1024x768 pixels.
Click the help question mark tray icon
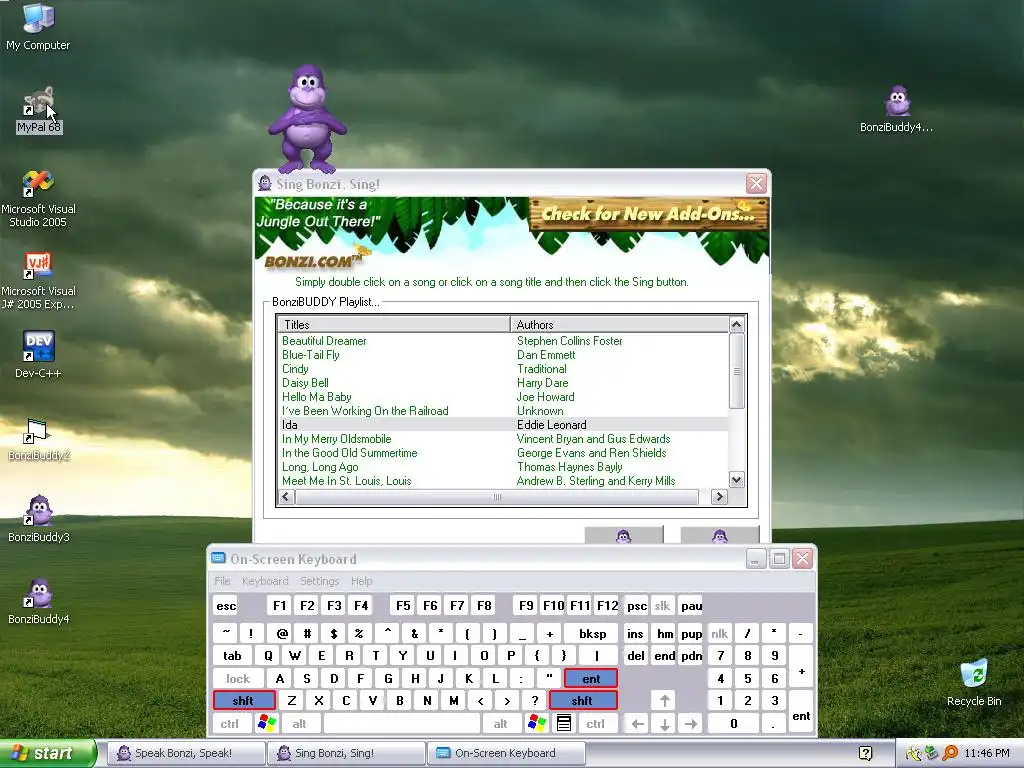tap(865, 753)
